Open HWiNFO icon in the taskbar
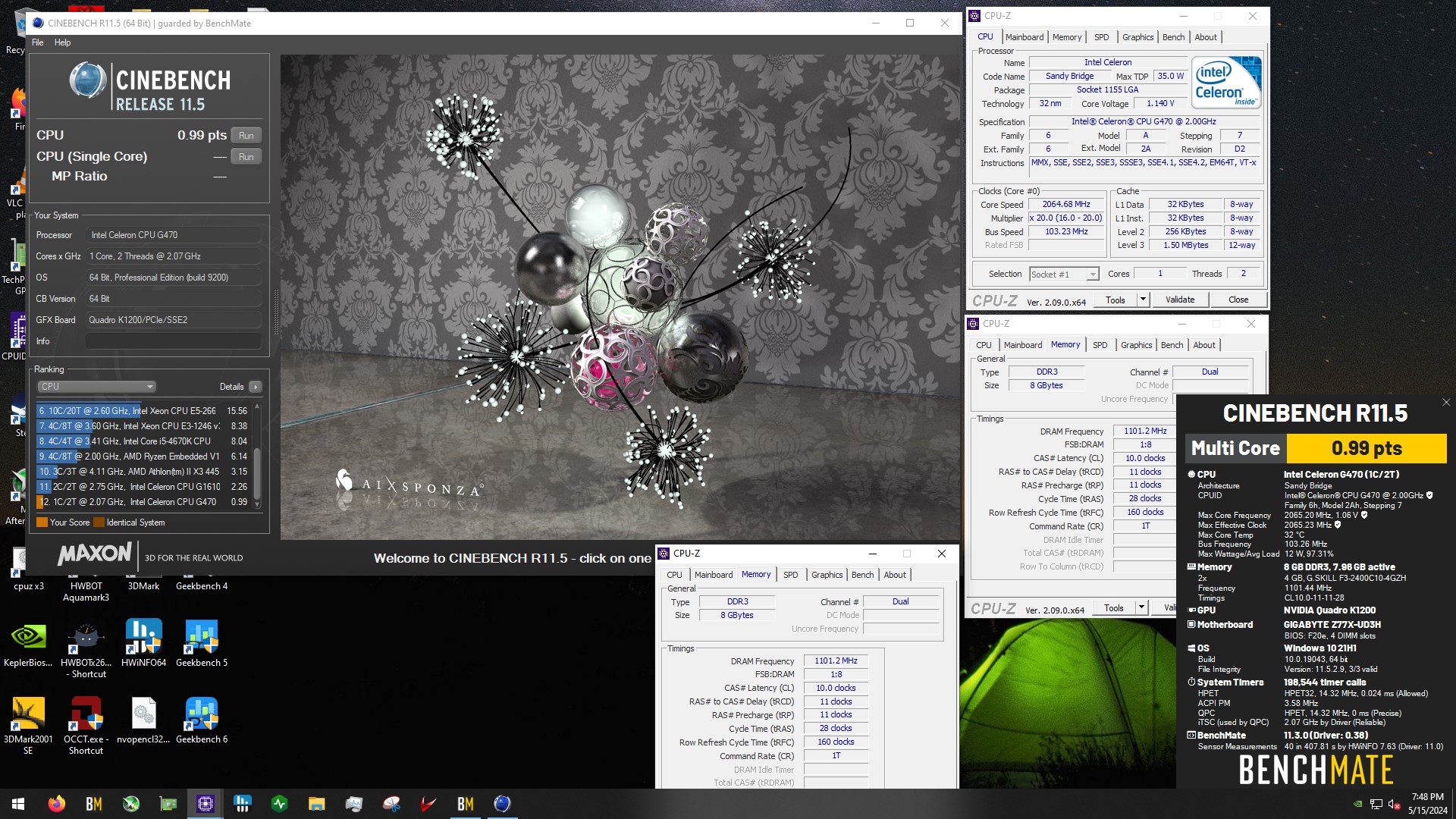 243,804
